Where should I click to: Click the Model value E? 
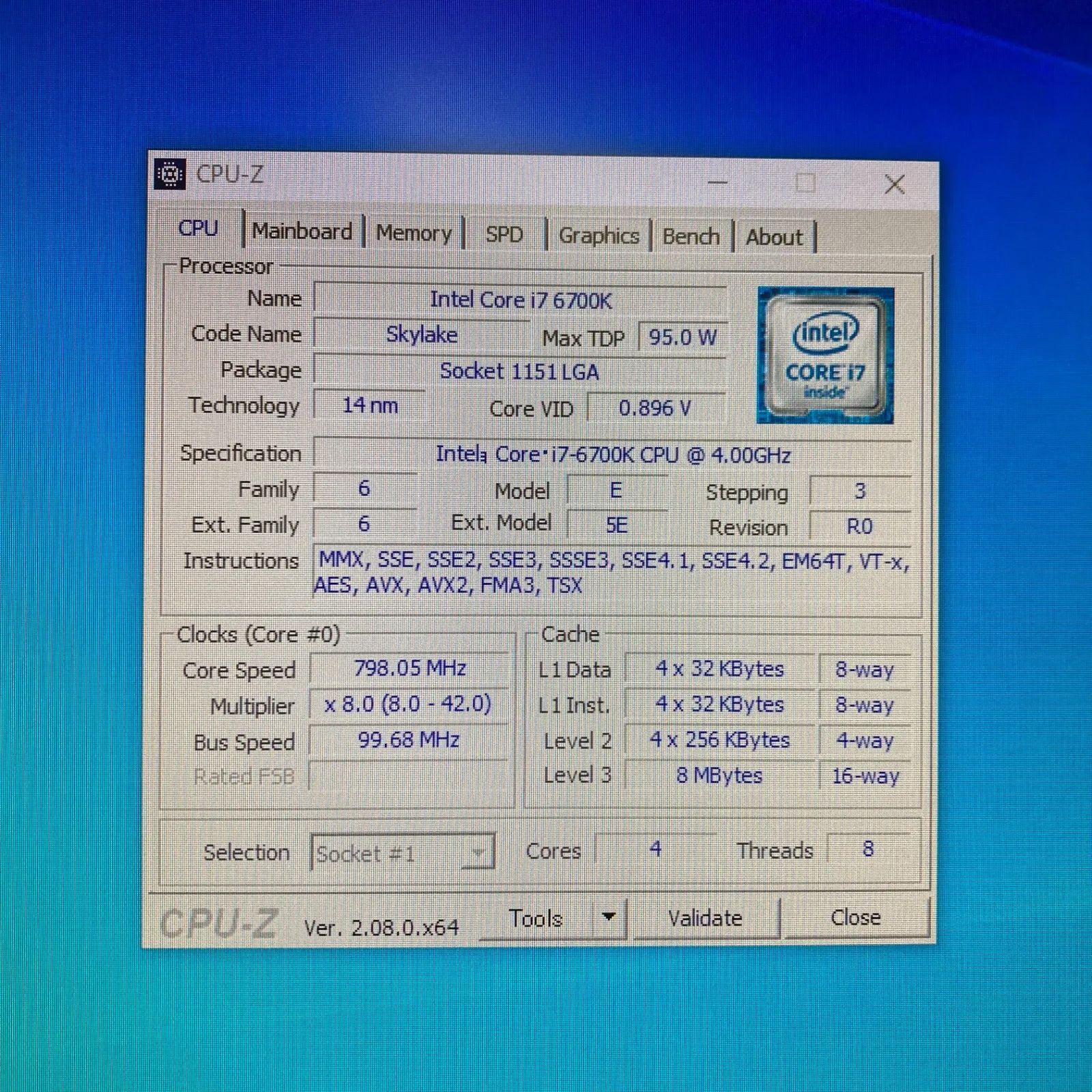(x=616, y=491)
